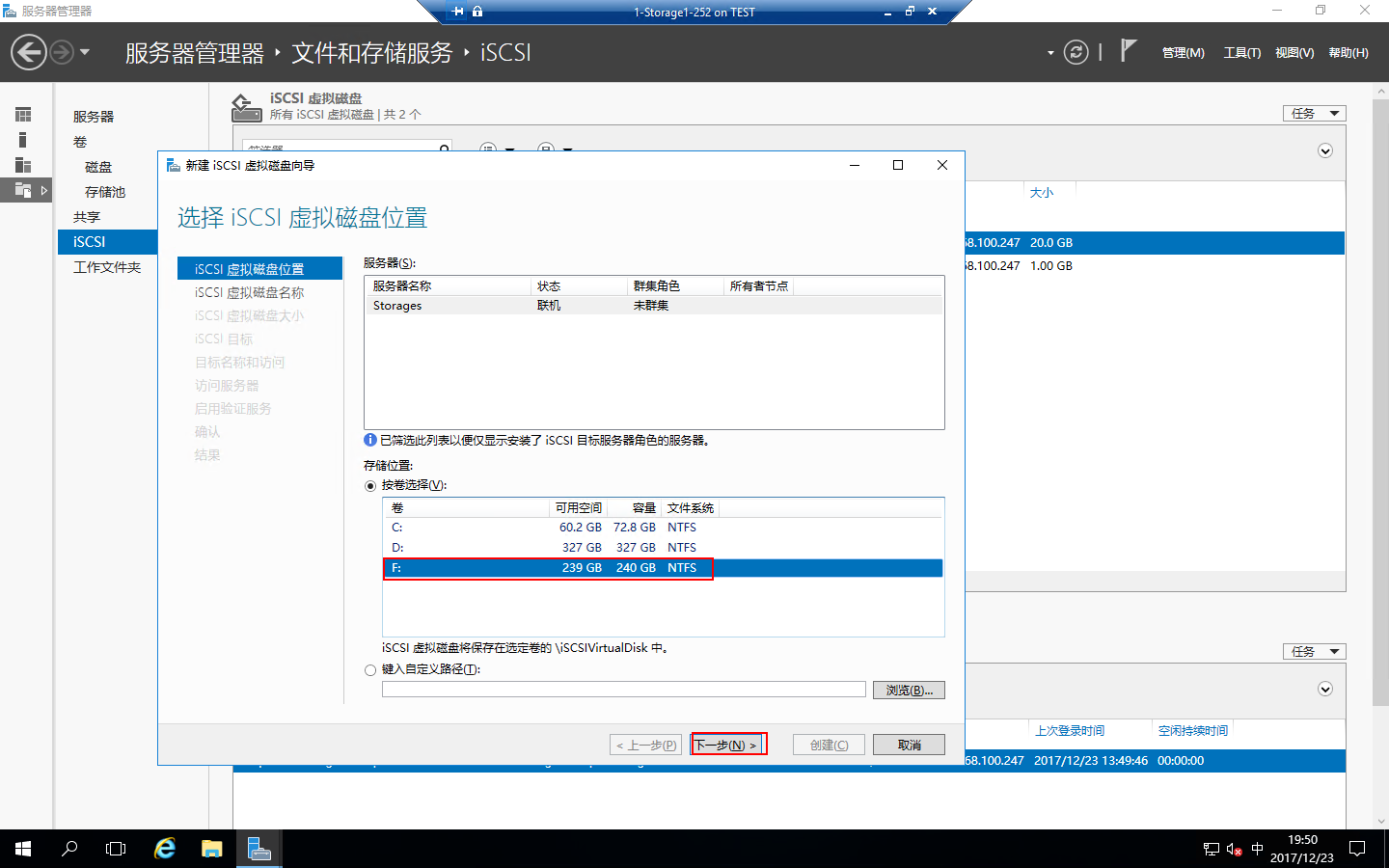The width and height of the screenshot is (1389, 868).
Task: Select iSCSI in the navigation pane
Action: tap(107, 242)
